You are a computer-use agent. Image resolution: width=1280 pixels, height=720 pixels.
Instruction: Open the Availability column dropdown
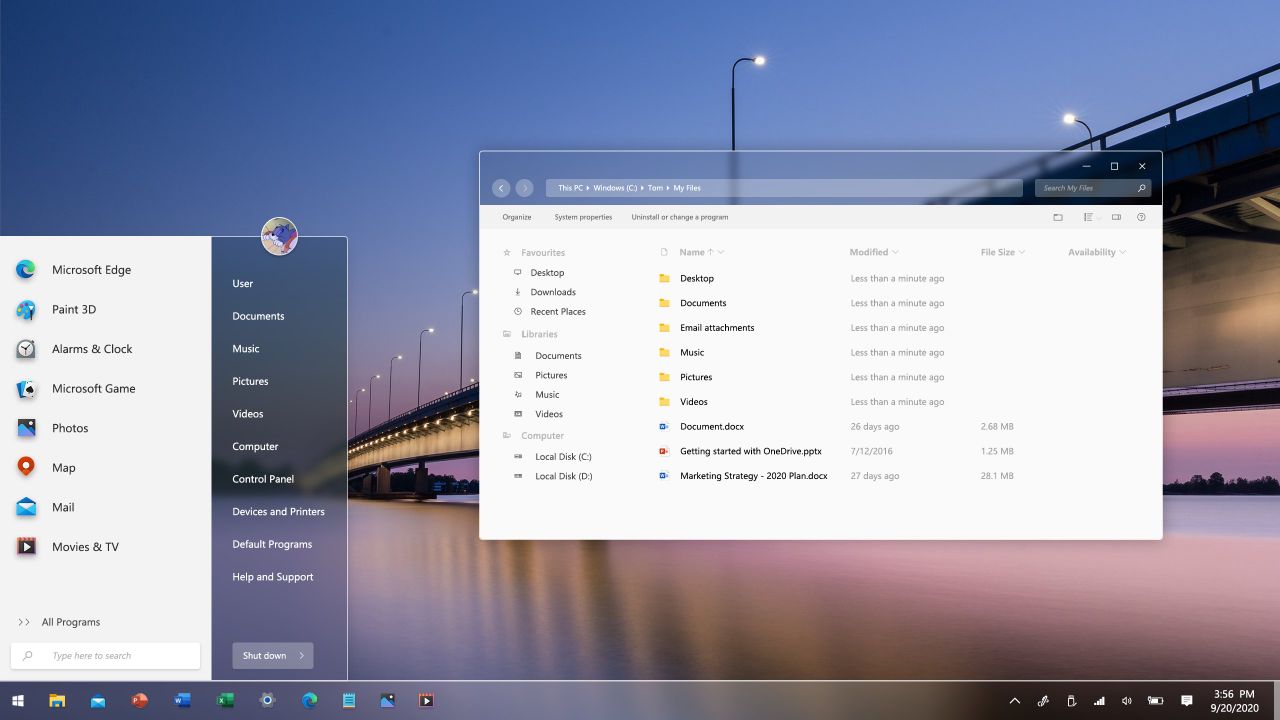pos(1122,252)
